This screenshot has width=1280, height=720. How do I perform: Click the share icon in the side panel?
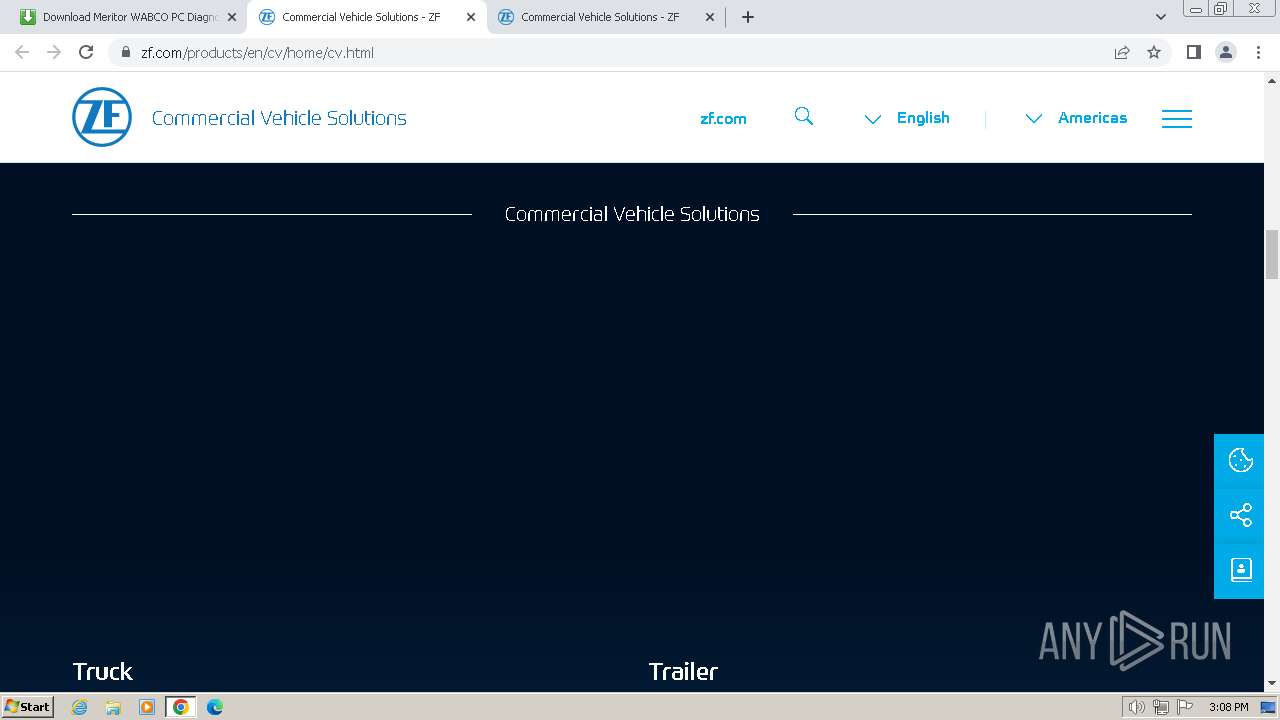1240,515
